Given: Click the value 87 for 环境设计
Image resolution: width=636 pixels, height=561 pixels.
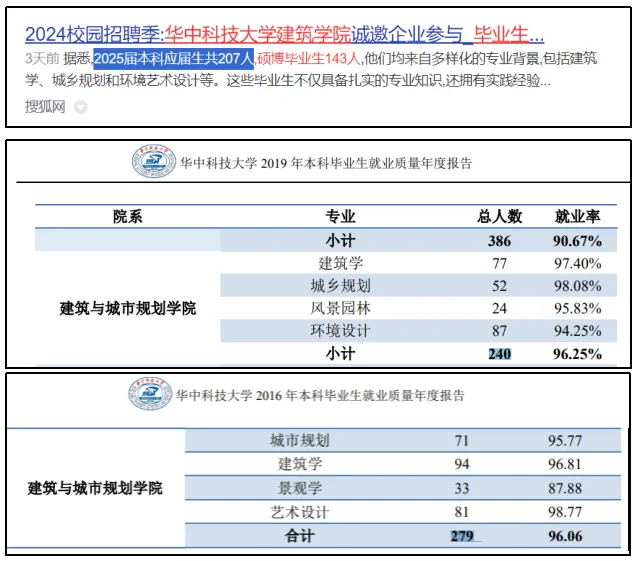Looking at the screenshot, I should point(499,331).
